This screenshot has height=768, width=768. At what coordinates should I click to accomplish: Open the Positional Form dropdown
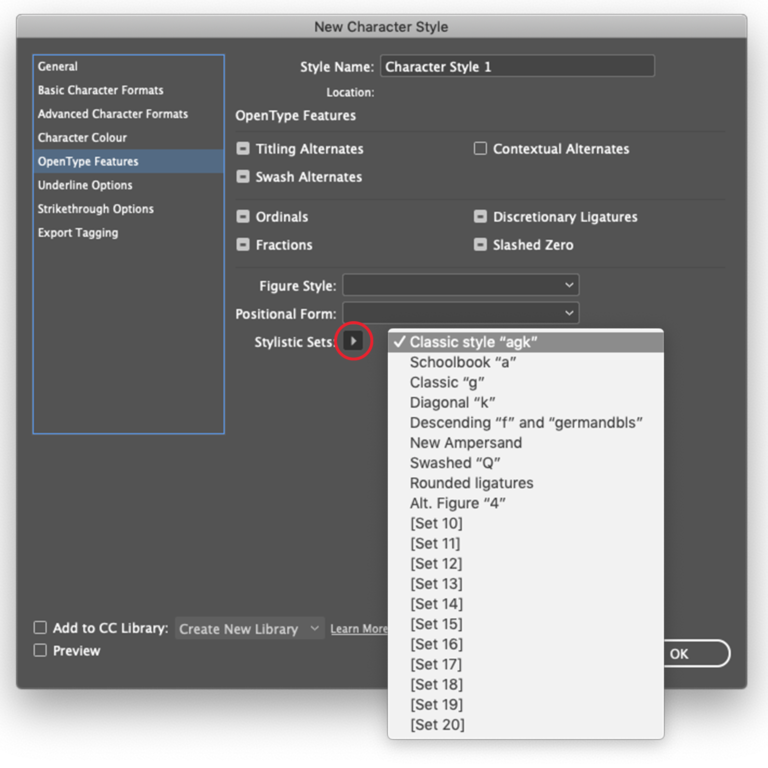[460, 314]
